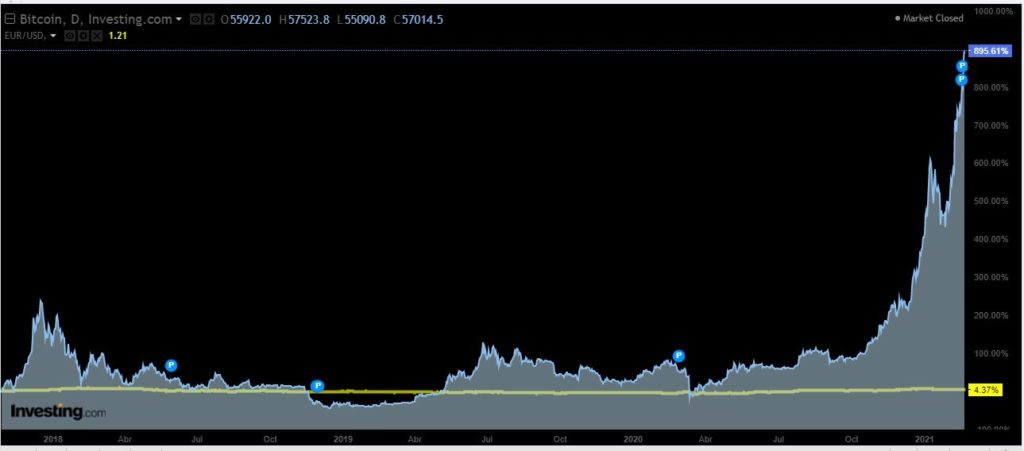The width and height of the screenshot is (1024, 451).
Task: Click the 895.61% Bitcoin price label
Action: [x=991, y=51]
